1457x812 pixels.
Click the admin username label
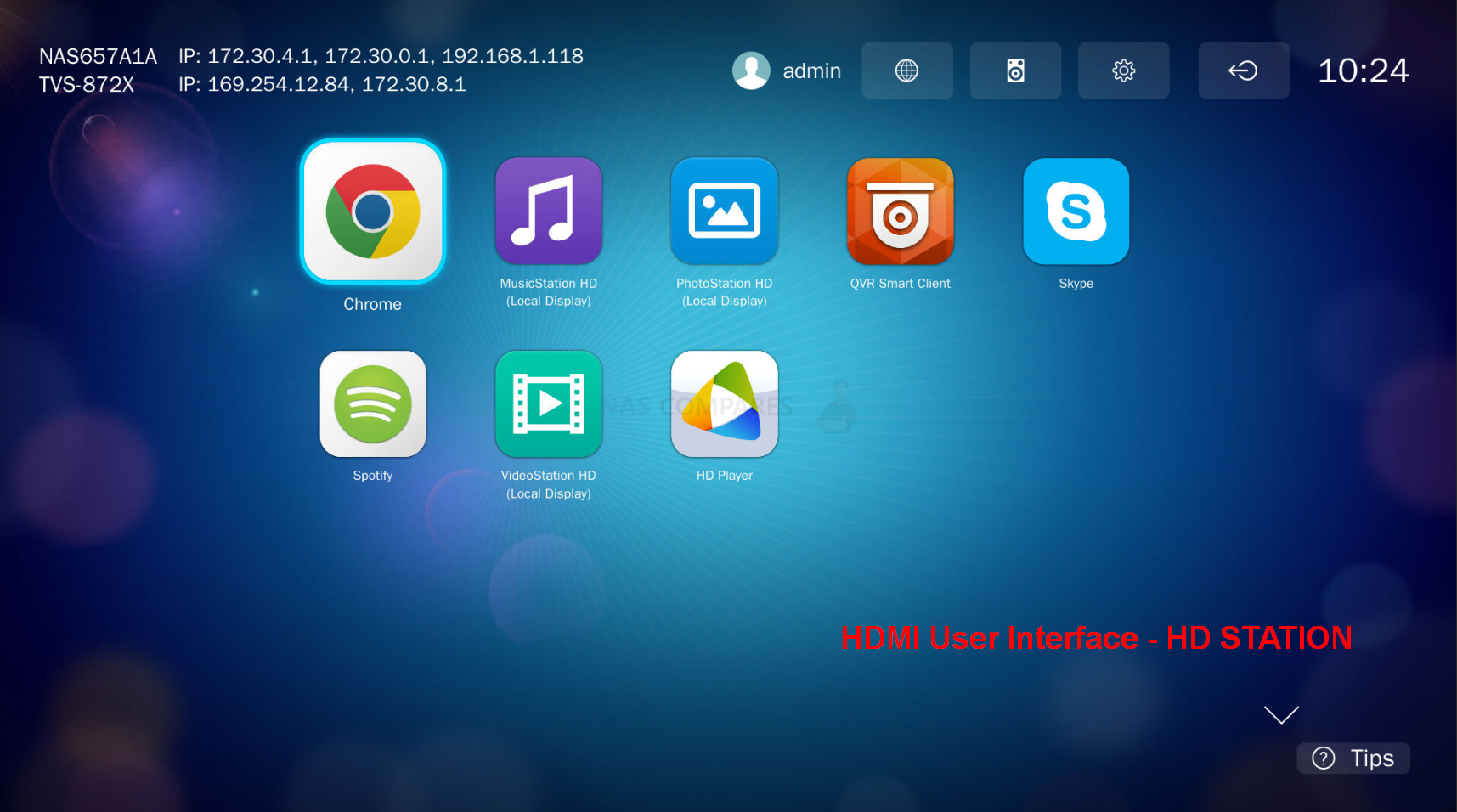[x=811, y=71]
